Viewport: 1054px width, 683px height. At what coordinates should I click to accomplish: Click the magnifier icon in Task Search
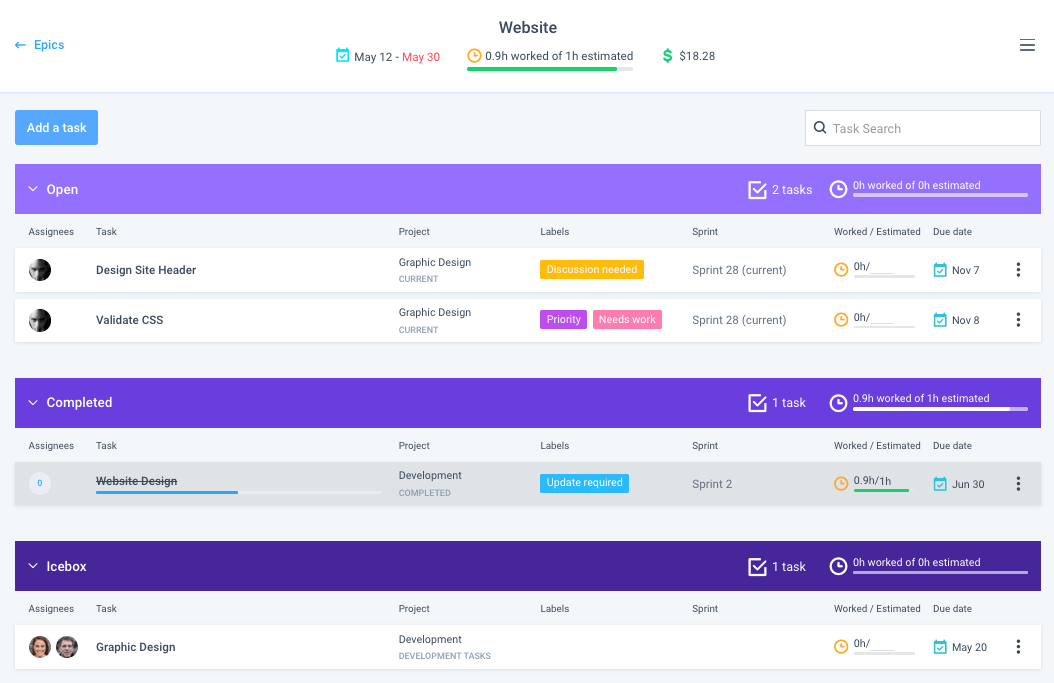820,128
